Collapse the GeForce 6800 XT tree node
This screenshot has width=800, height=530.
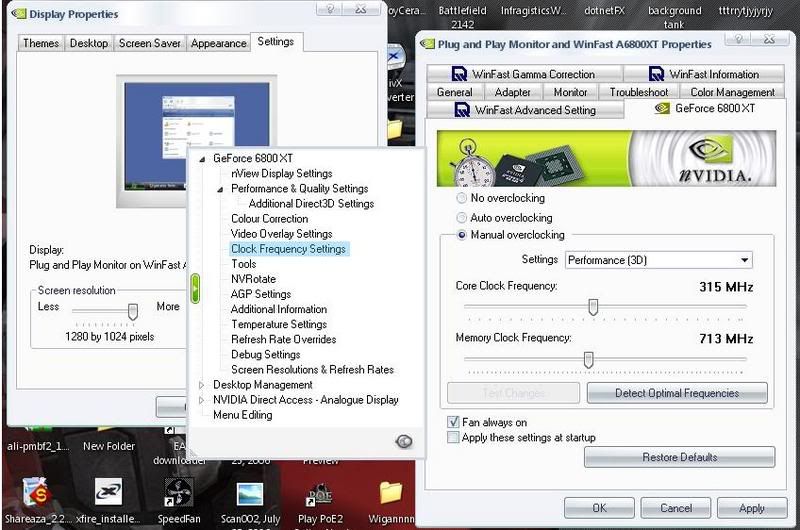coord(202,159)
